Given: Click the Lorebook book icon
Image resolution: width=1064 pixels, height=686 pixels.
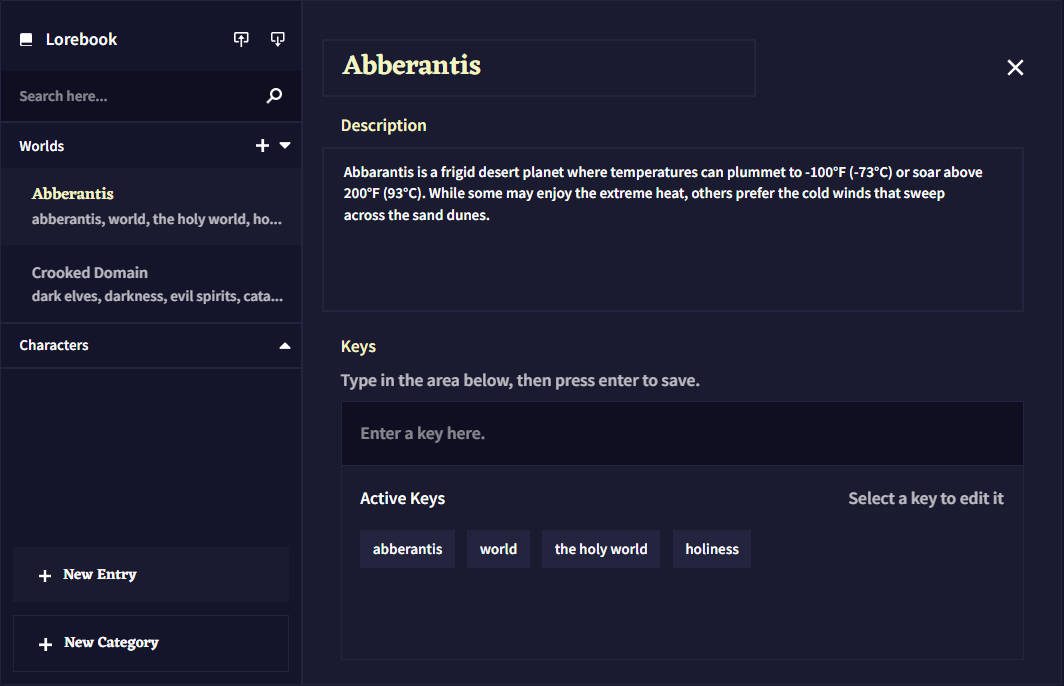Looking at the screenshot, I should point(26,39).
